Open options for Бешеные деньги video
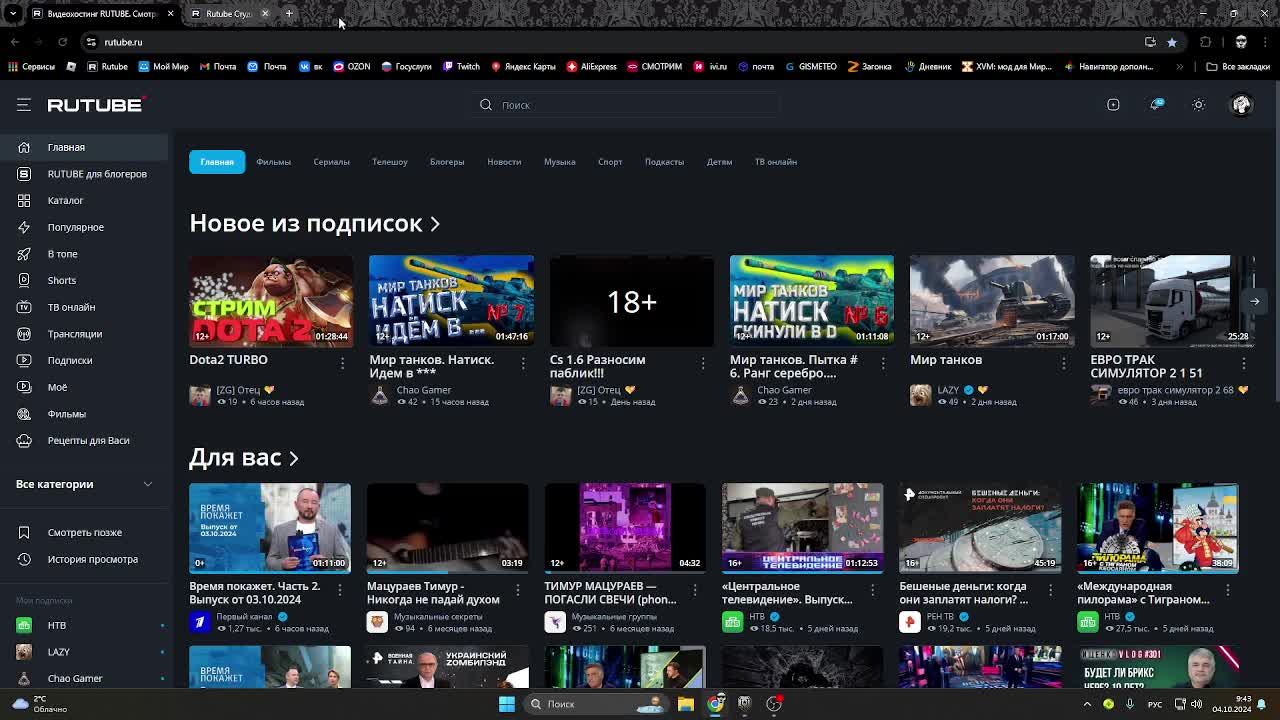The image size is (1280, 720). tap(1051, 590)
